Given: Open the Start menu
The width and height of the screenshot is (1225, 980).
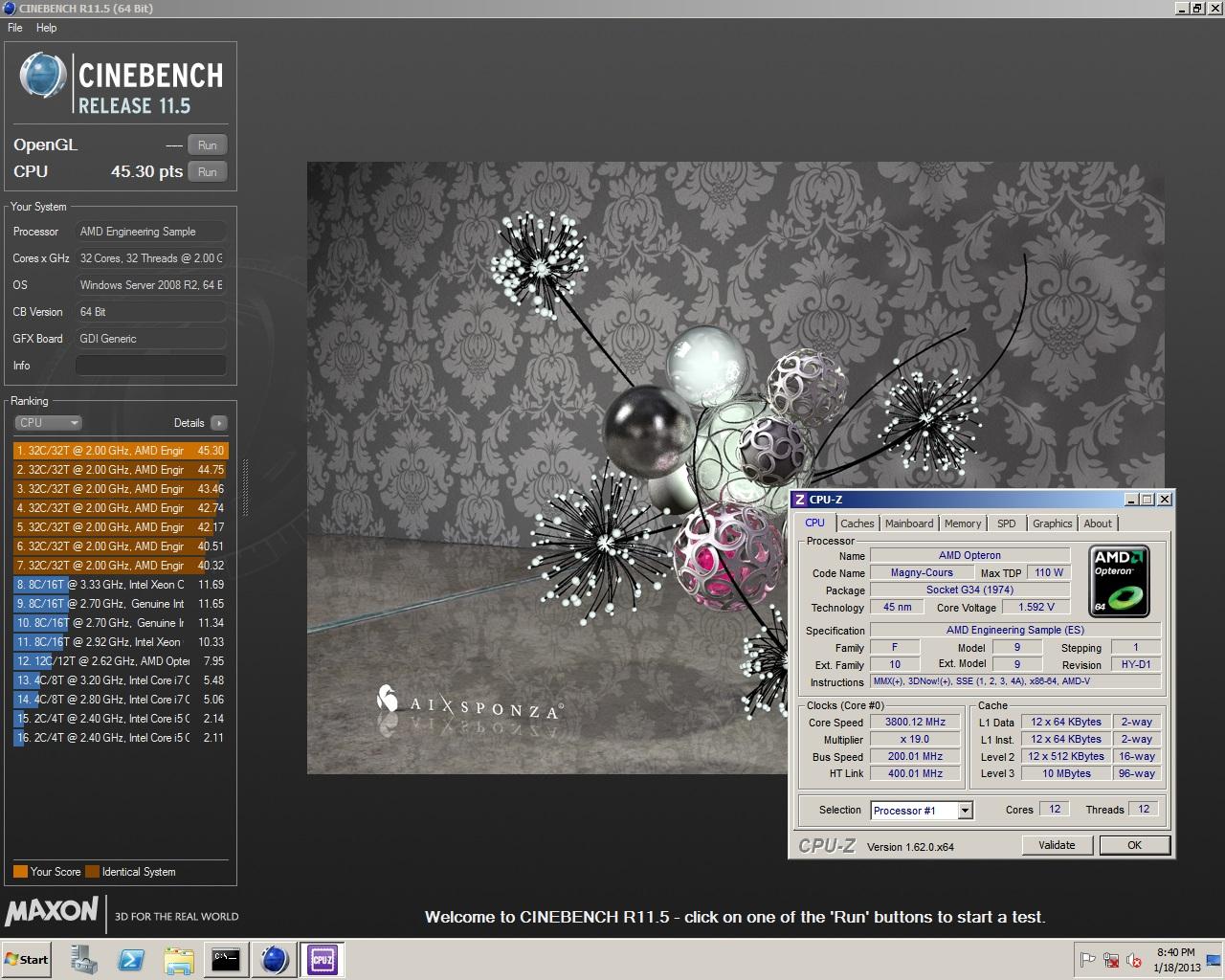Looking at the screenshot, I should point(27,960).
